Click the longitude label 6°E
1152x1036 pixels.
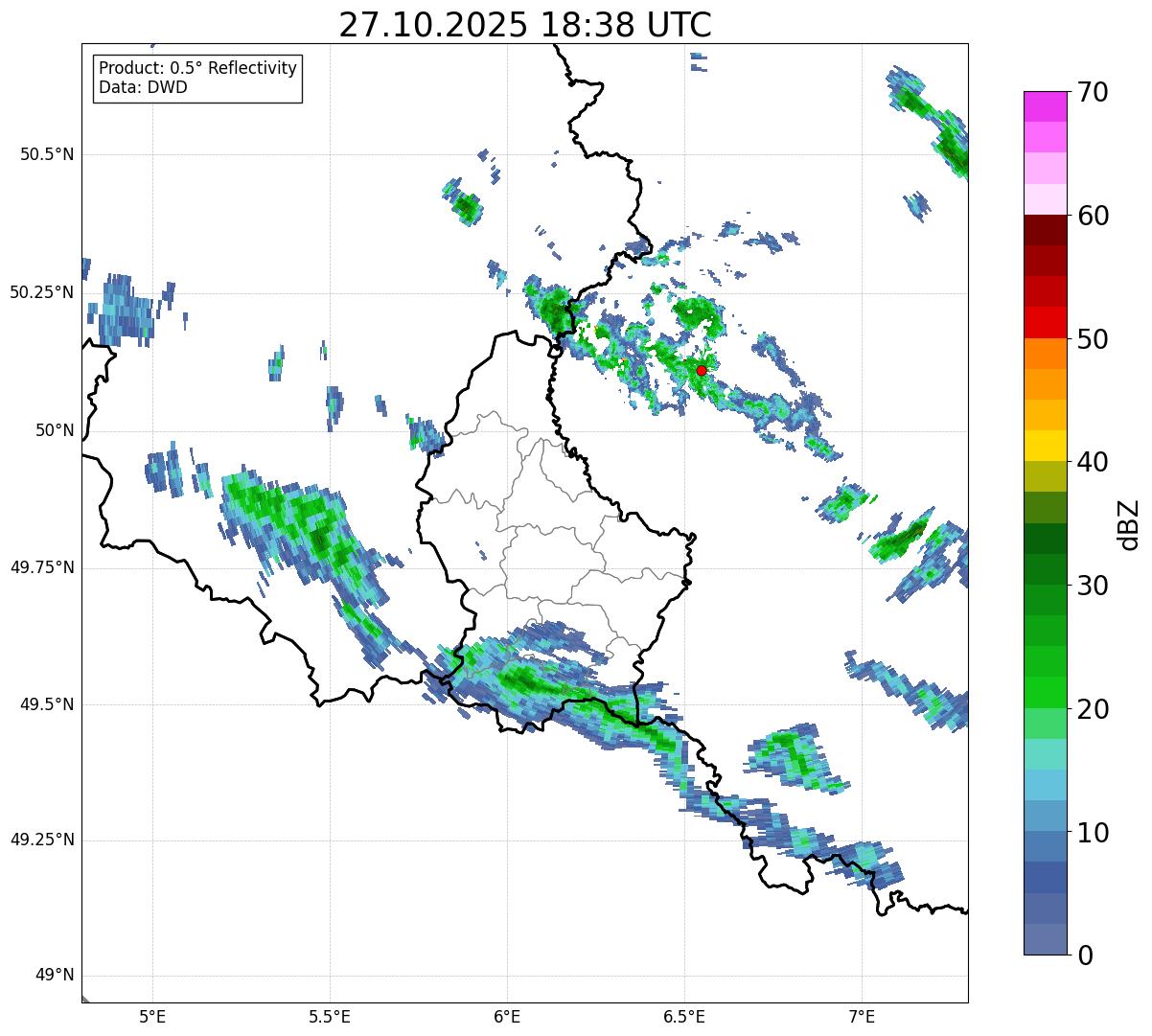point(507,1016)
